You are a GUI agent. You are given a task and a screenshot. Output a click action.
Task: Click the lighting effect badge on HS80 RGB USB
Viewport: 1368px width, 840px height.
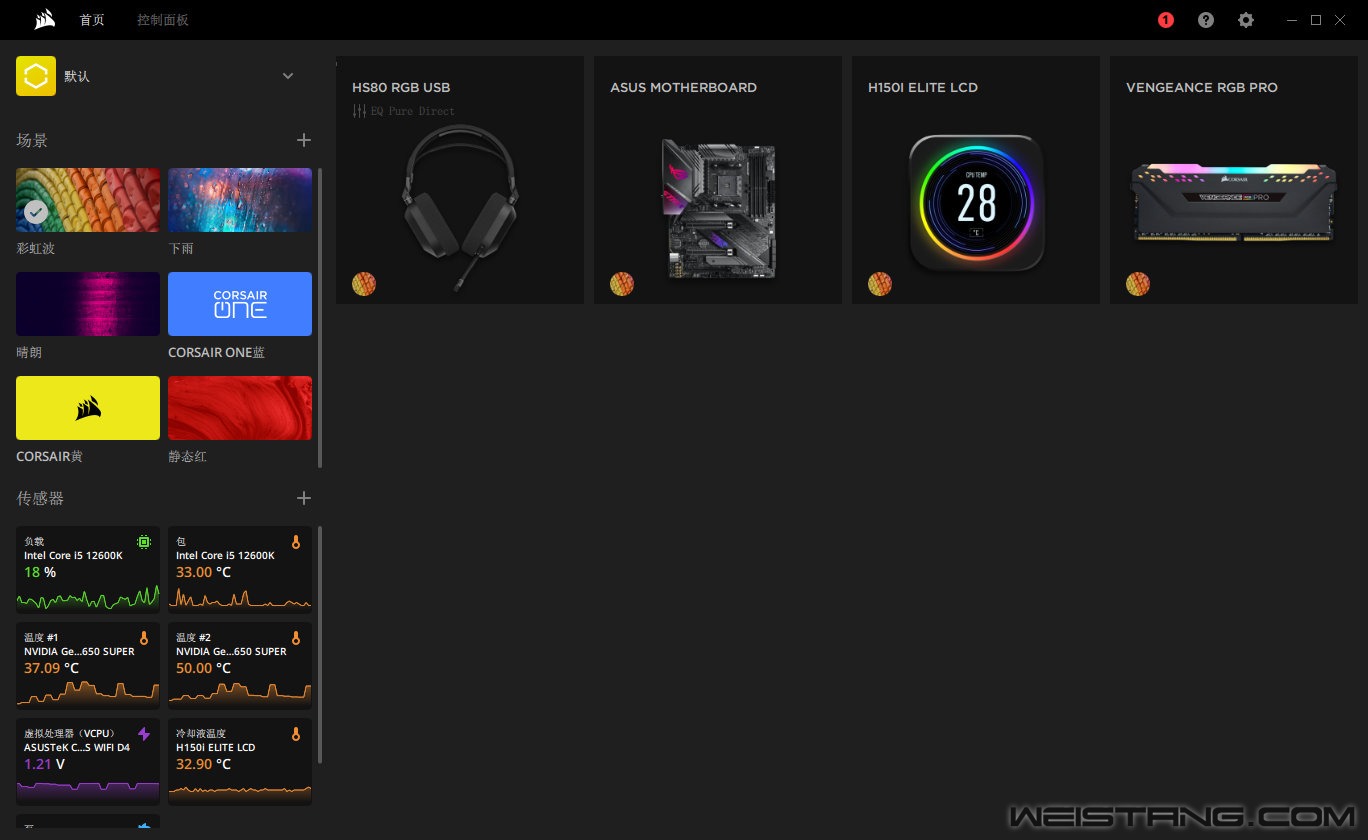click(x=364, y=284)
